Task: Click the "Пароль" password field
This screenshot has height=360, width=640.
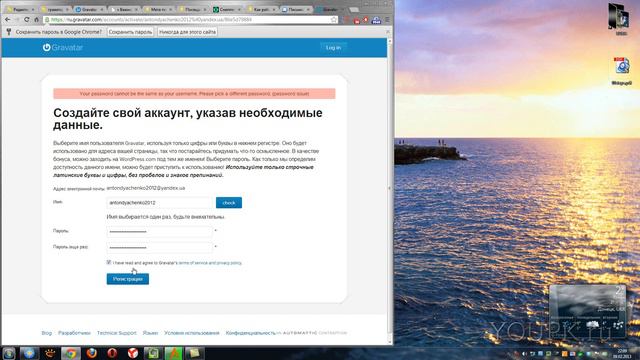Action: [160, 231]
